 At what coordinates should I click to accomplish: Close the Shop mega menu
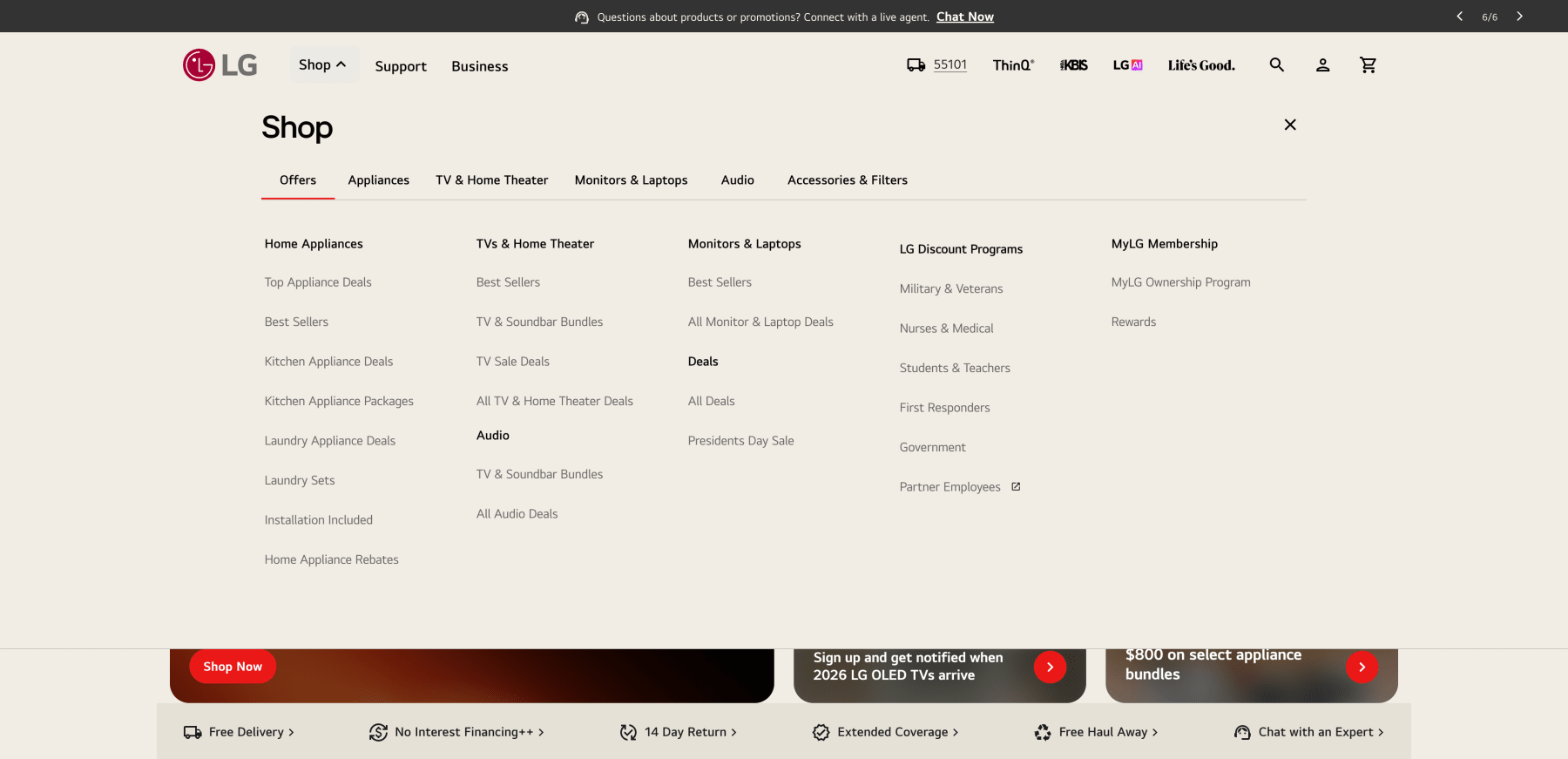1290,125
